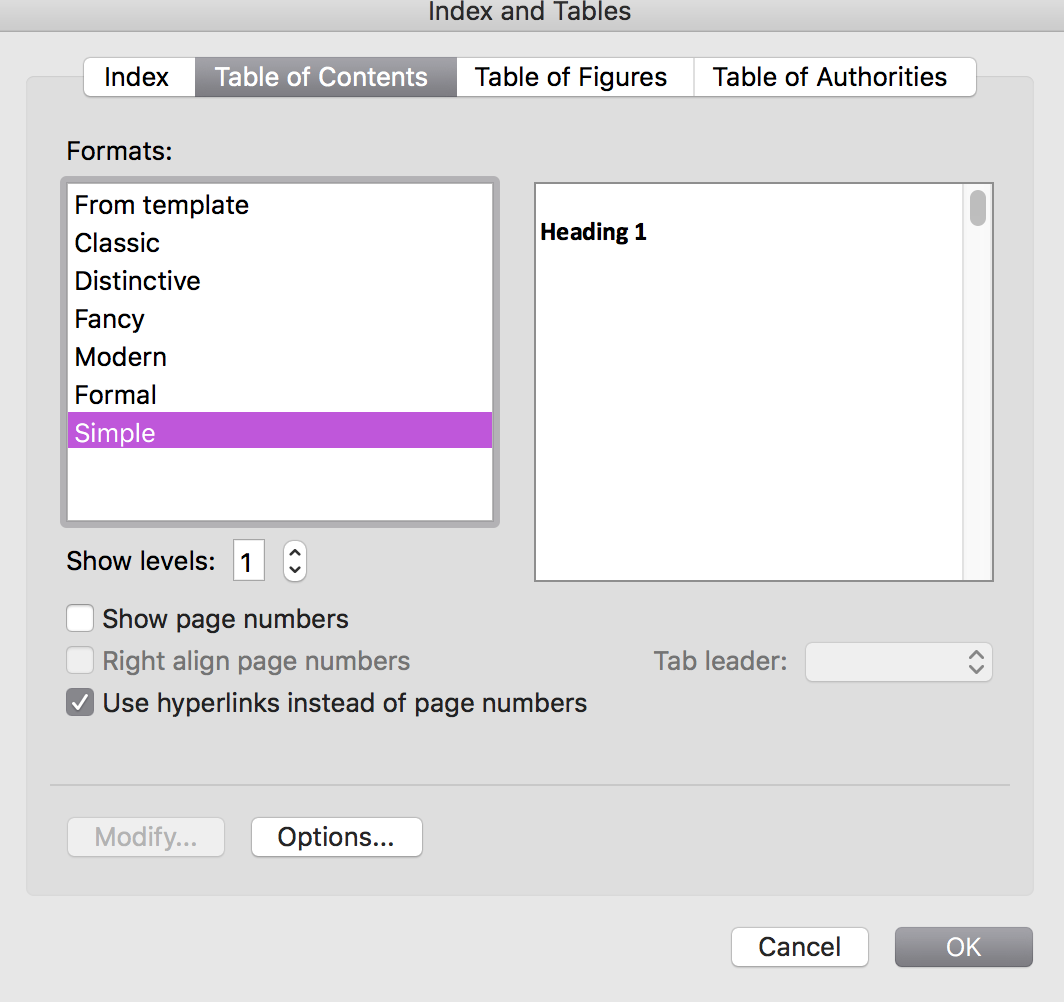The height and width of the screenshot is (1002, 1064).
Task: Click the Simple format entry
Action: click(x=115, y=433)
